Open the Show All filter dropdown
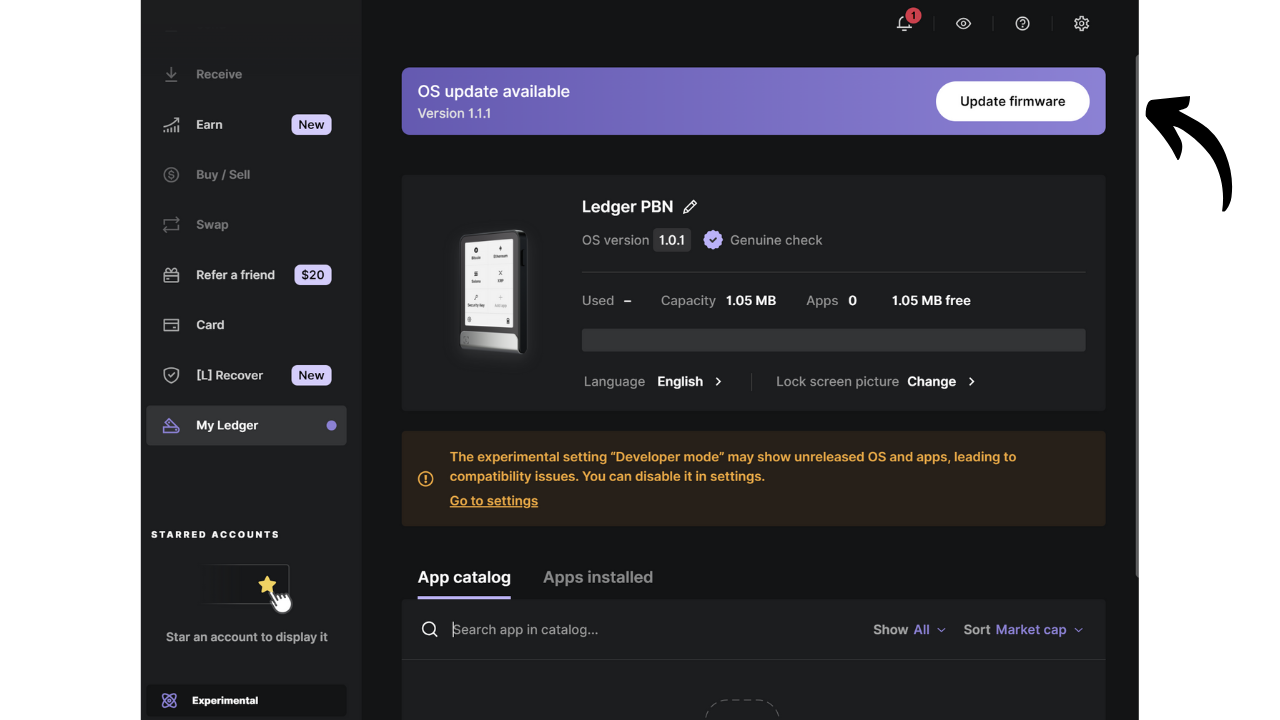 click(928, 629)
